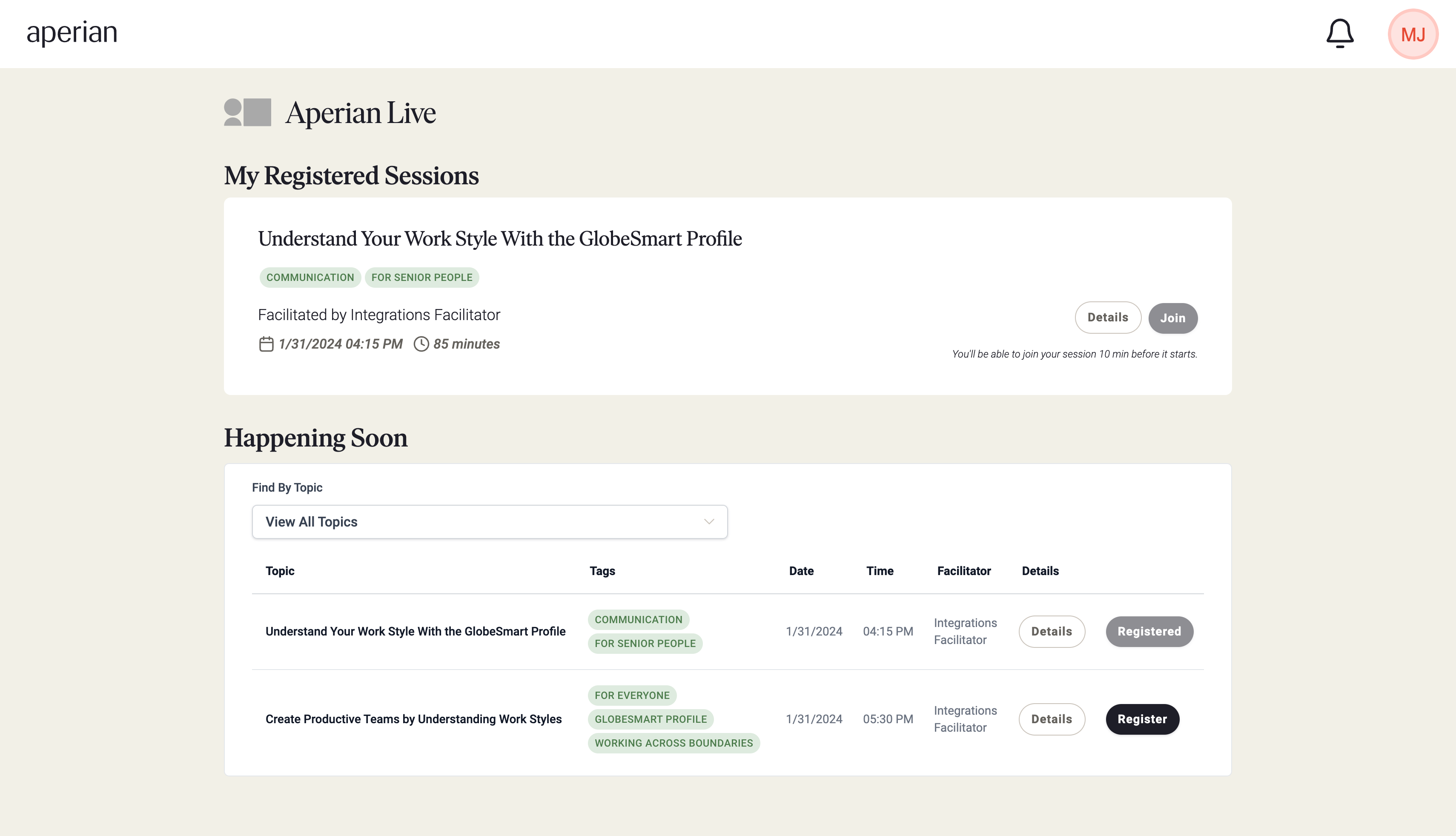The image size is (1456, 836).
Task: Click the GLOBESMART PROFILE tag
Action: [651, 719]
